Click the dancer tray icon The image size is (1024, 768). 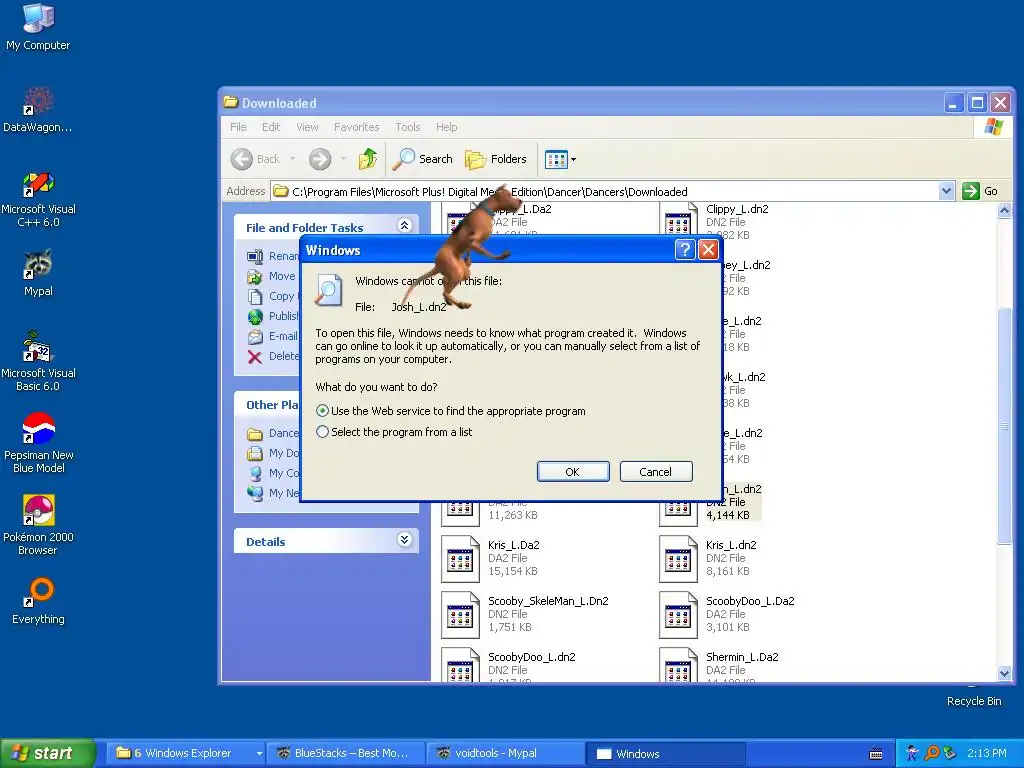[912, 753]
